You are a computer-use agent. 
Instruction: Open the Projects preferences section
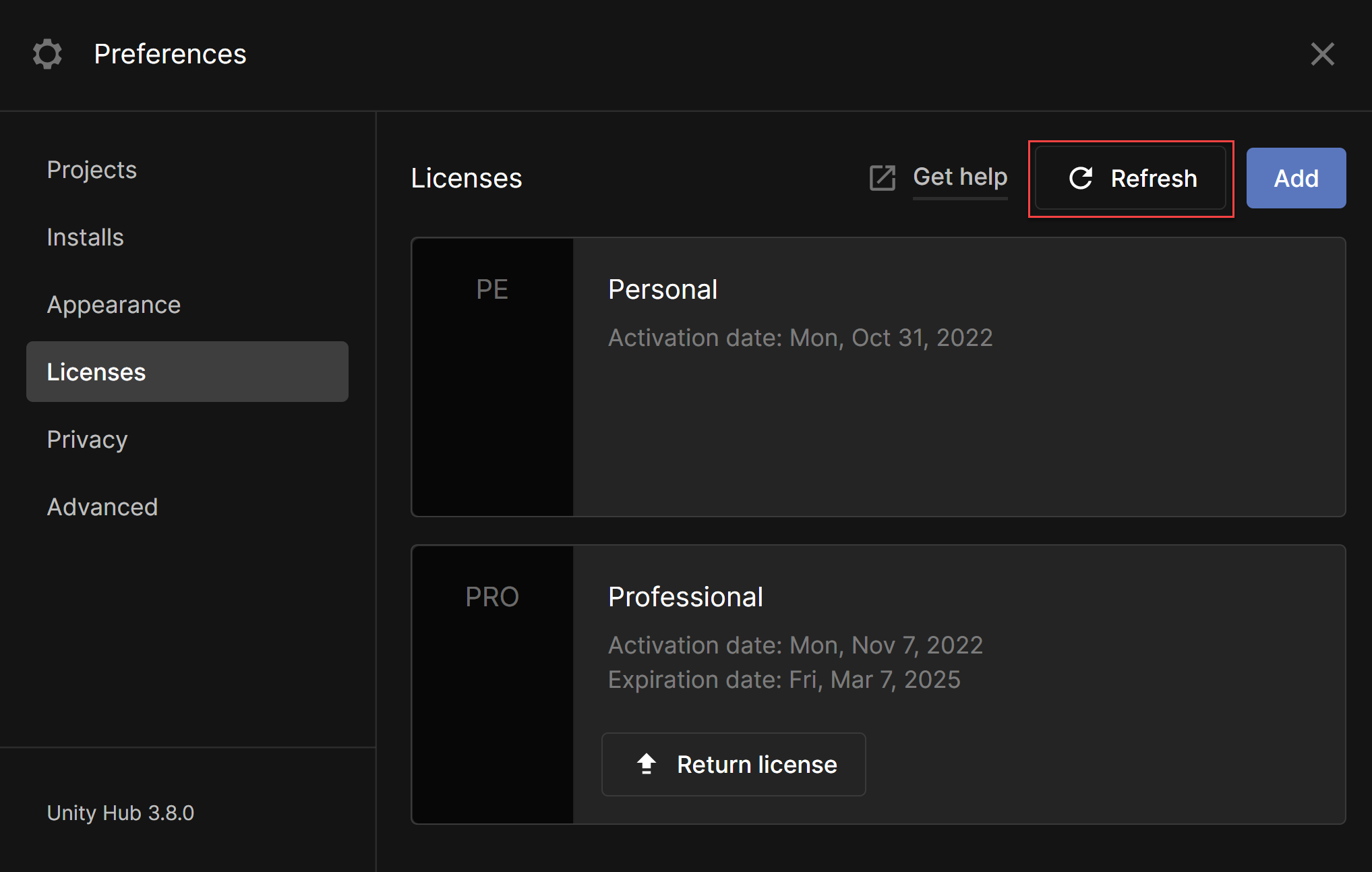click(92, 170)
